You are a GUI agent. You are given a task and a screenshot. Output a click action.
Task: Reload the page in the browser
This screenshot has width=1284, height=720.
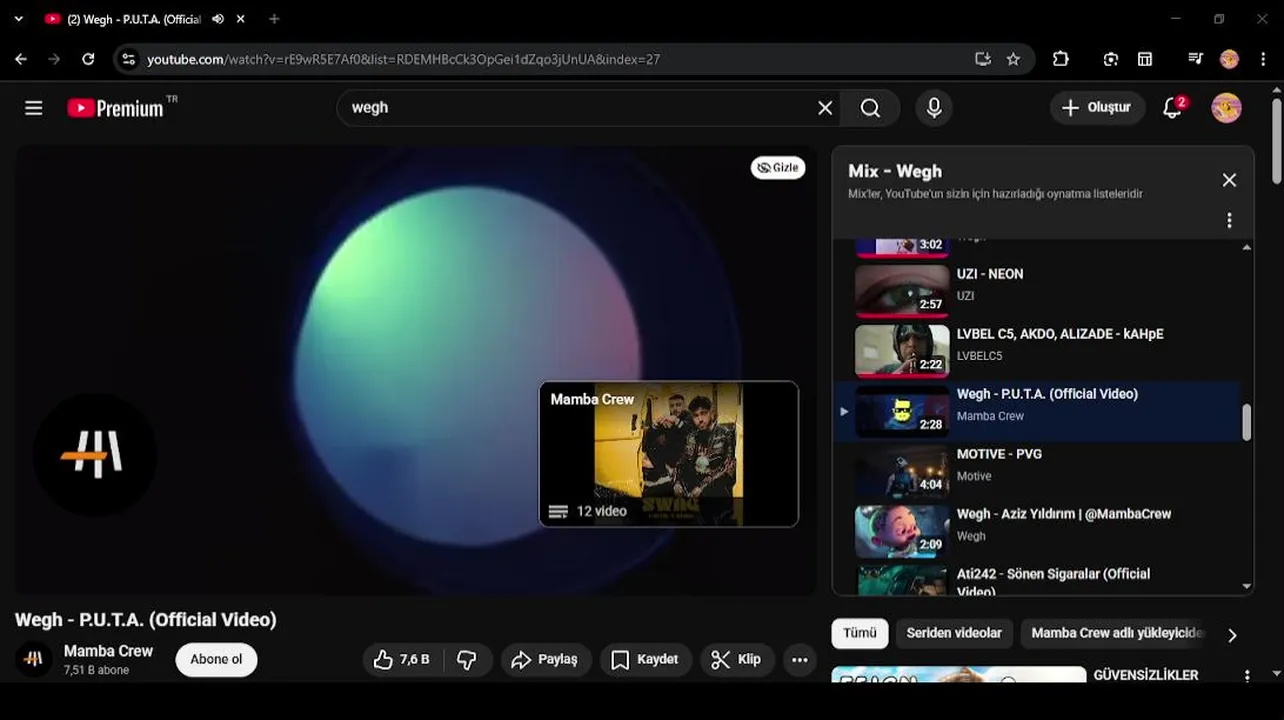(88, 59)
